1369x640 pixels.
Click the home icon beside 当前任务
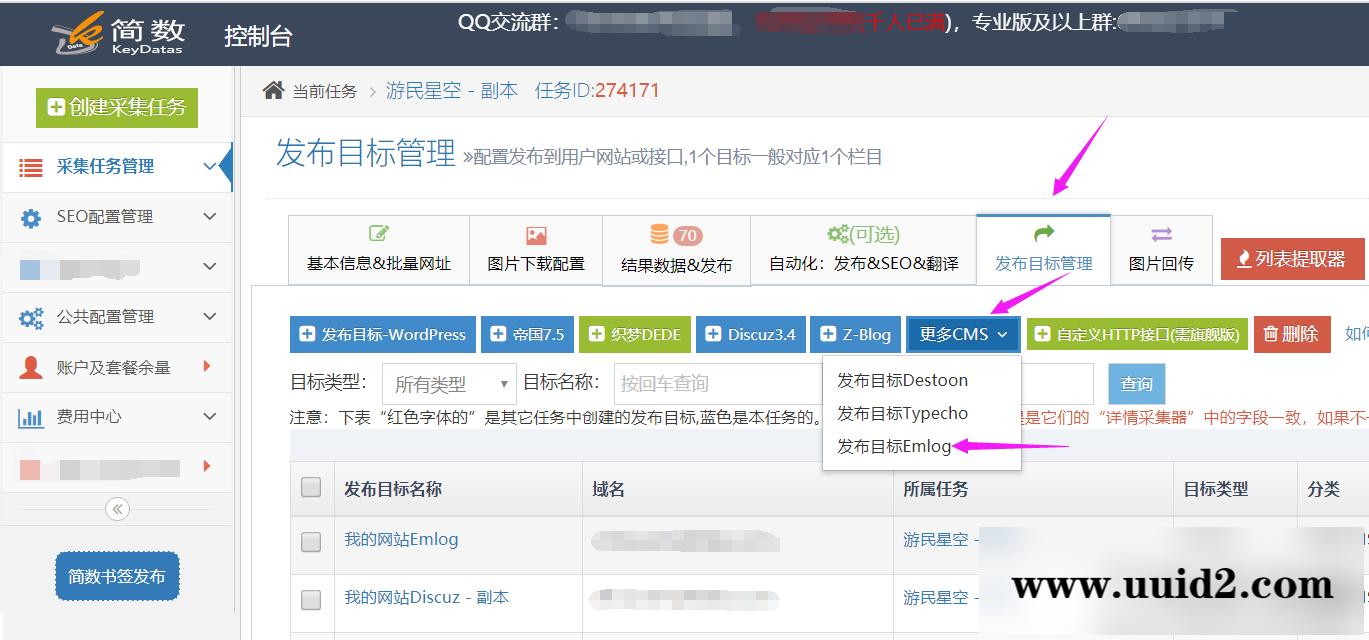(x=273, y=91)
